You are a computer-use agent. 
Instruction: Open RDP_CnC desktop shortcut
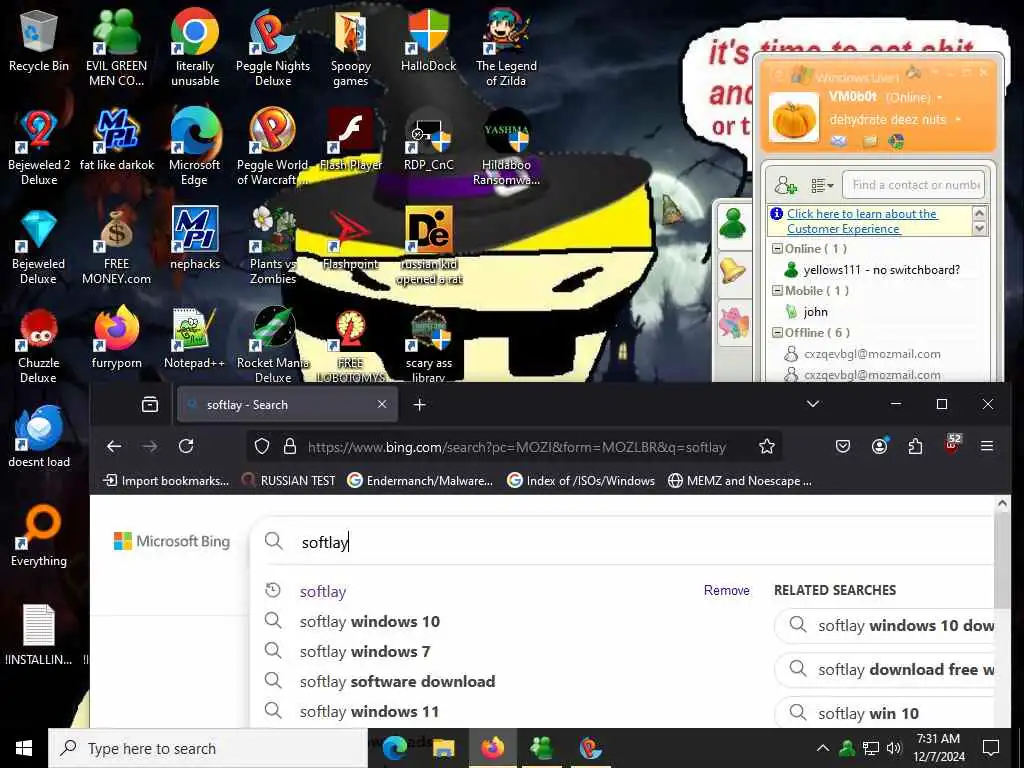[x=428, y=140]
